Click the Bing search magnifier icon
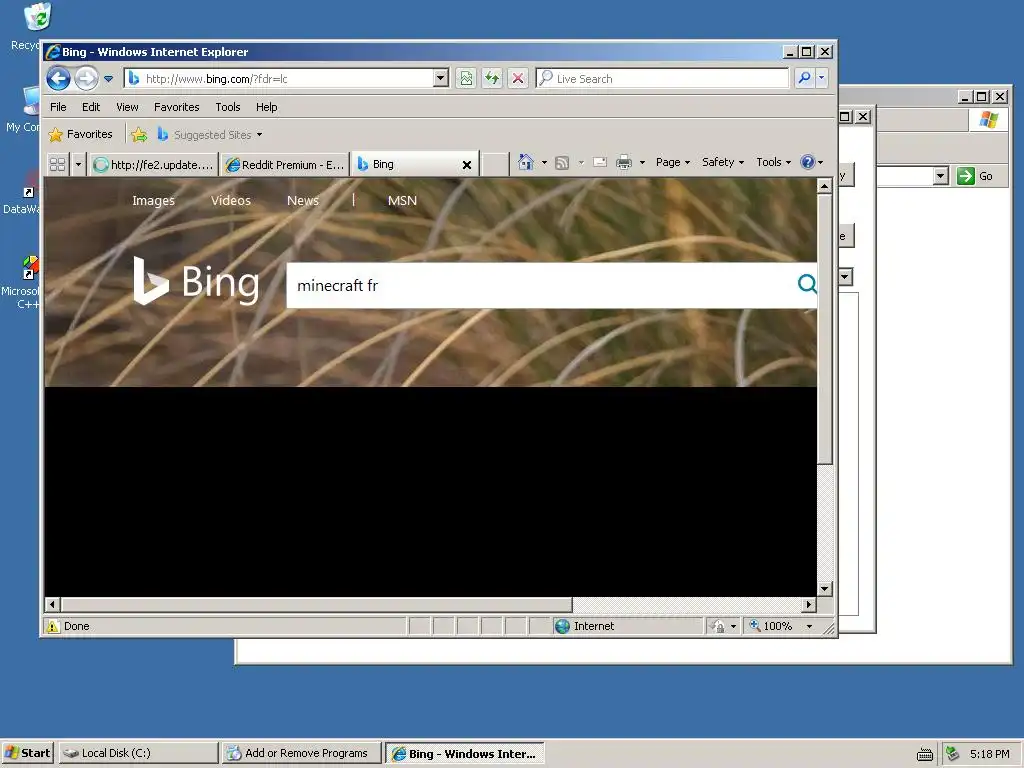 pos(807,283)
